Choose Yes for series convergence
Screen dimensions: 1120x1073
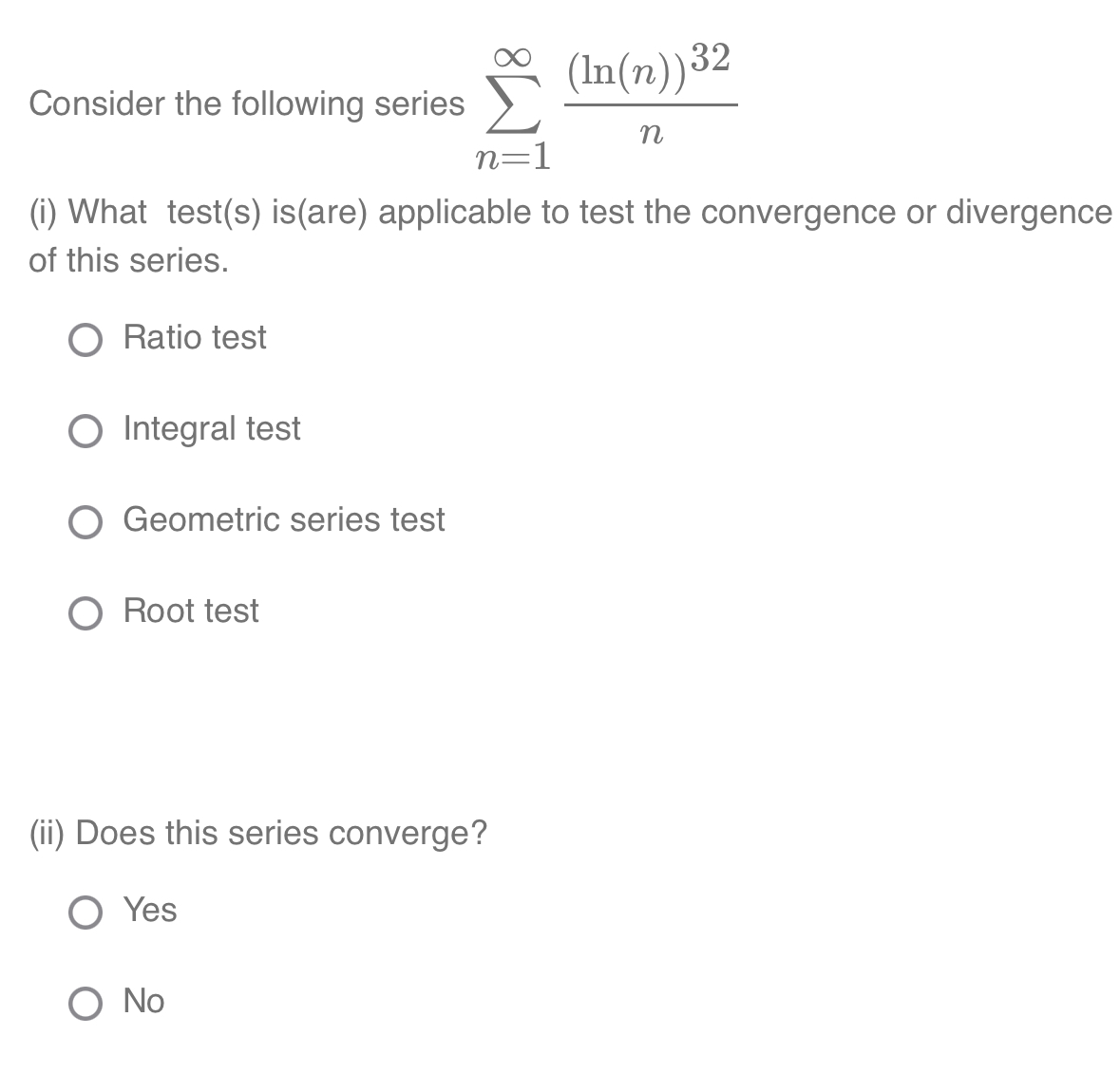[x=86, y=913]
